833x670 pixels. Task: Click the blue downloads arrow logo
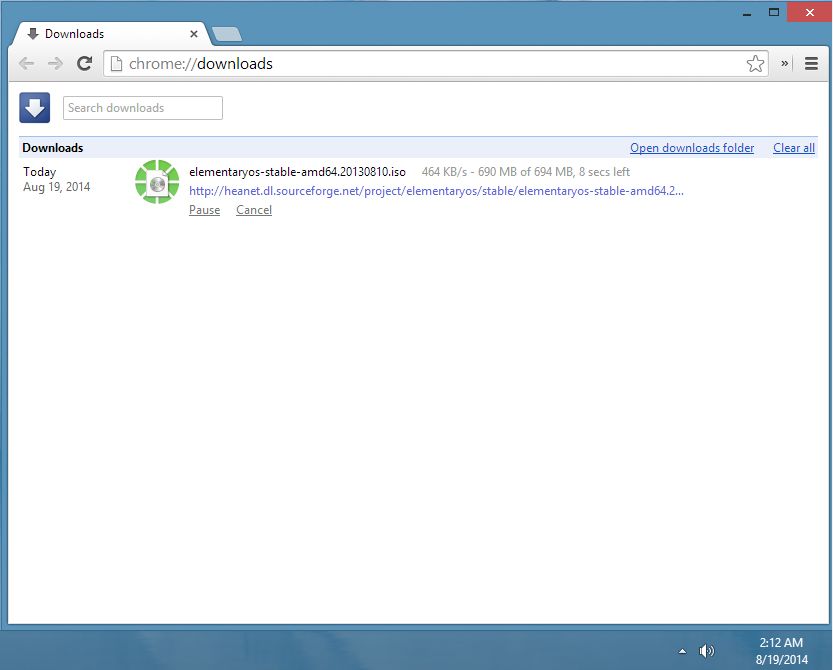click(x=35, y=107)
